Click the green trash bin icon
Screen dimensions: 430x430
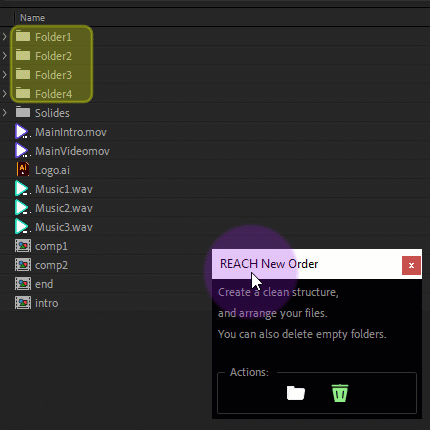[340, 393]
